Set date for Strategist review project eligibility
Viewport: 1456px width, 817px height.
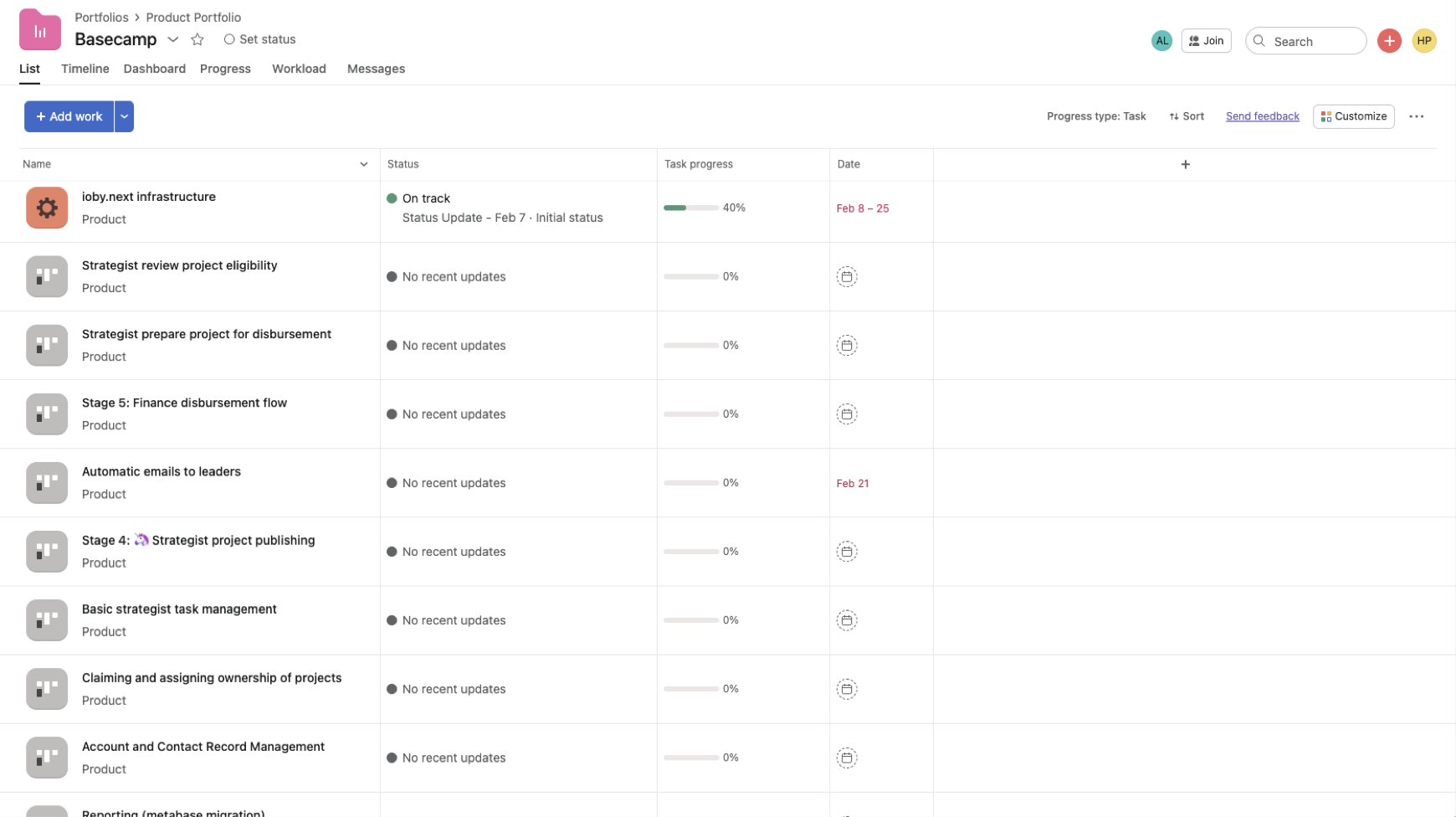(x=847, y=276)
